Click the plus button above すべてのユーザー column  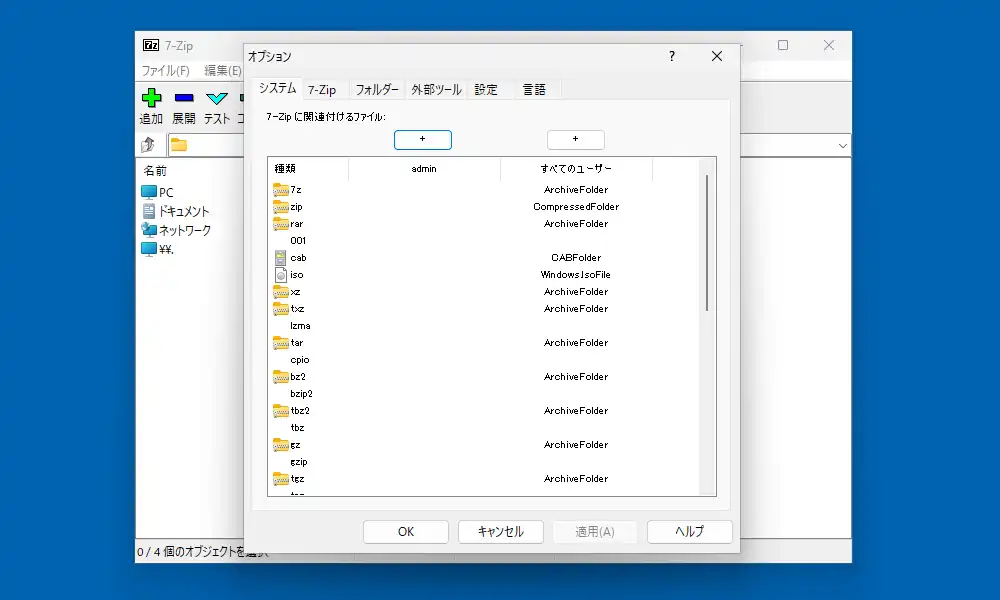coord(576,140)
